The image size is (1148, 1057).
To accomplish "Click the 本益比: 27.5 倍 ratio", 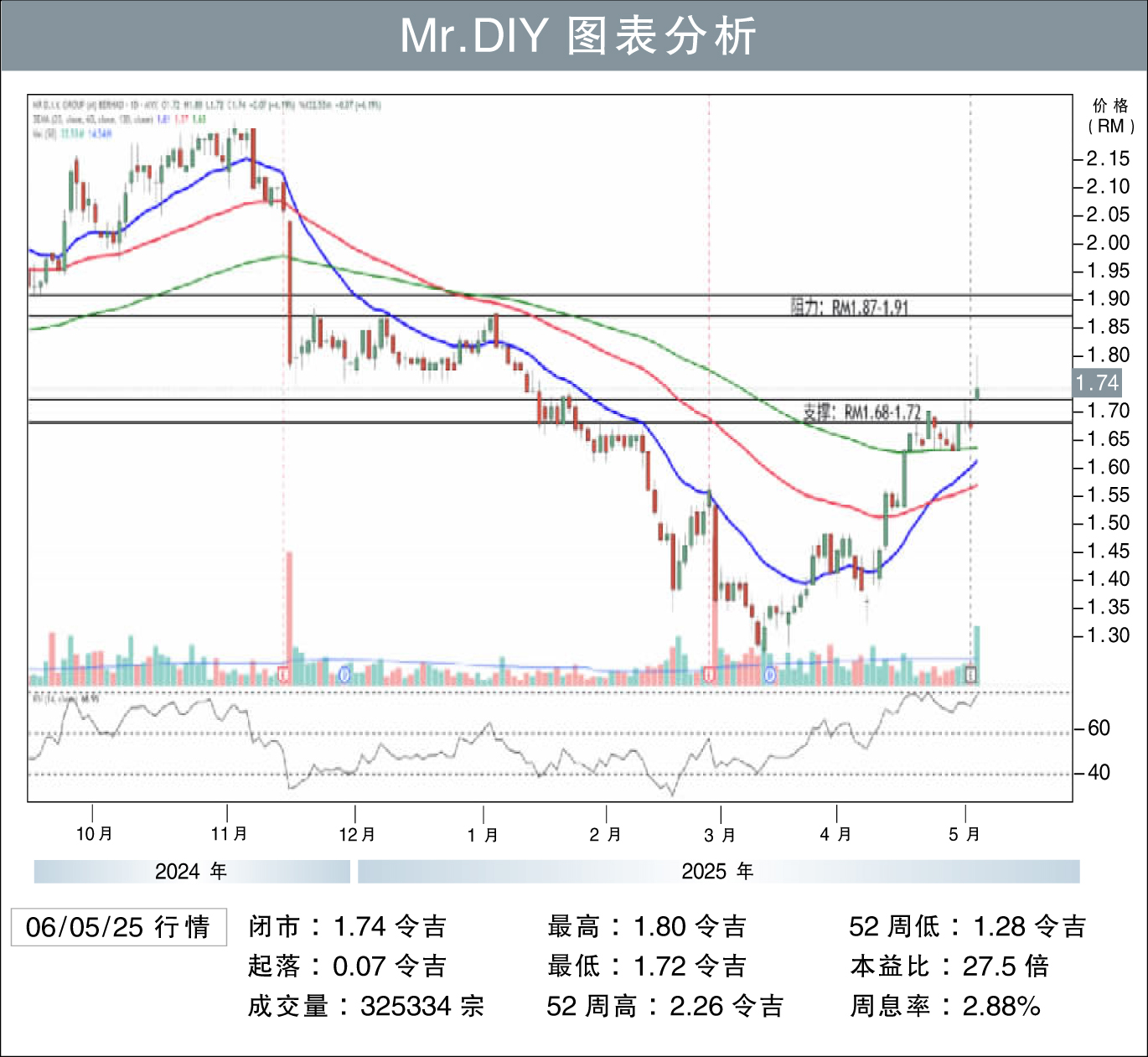I will [x=950, y=966].
